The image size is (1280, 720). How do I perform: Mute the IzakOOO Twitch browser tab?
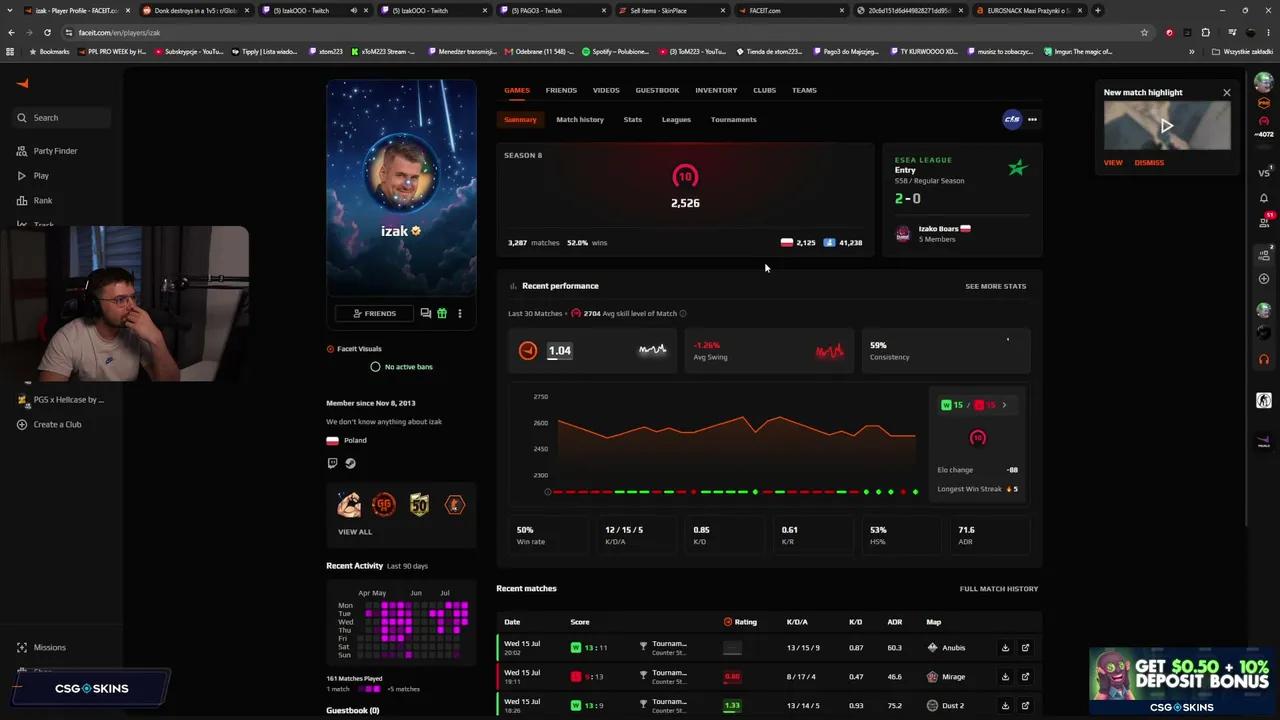click(353, 10)
